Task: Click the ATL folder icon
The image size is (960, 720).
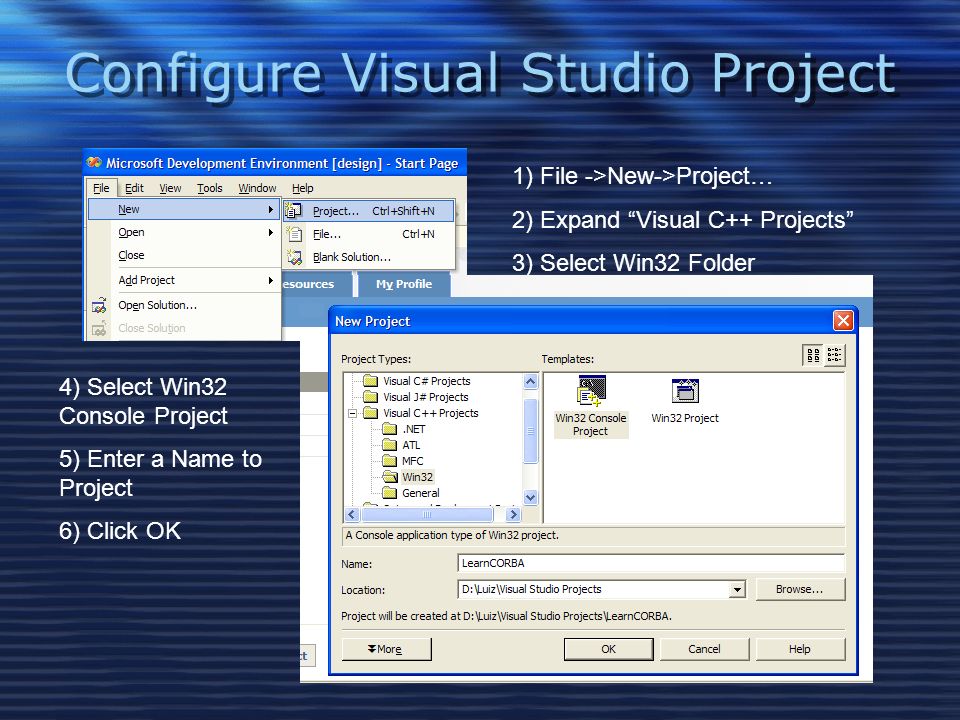Action: 389,444
